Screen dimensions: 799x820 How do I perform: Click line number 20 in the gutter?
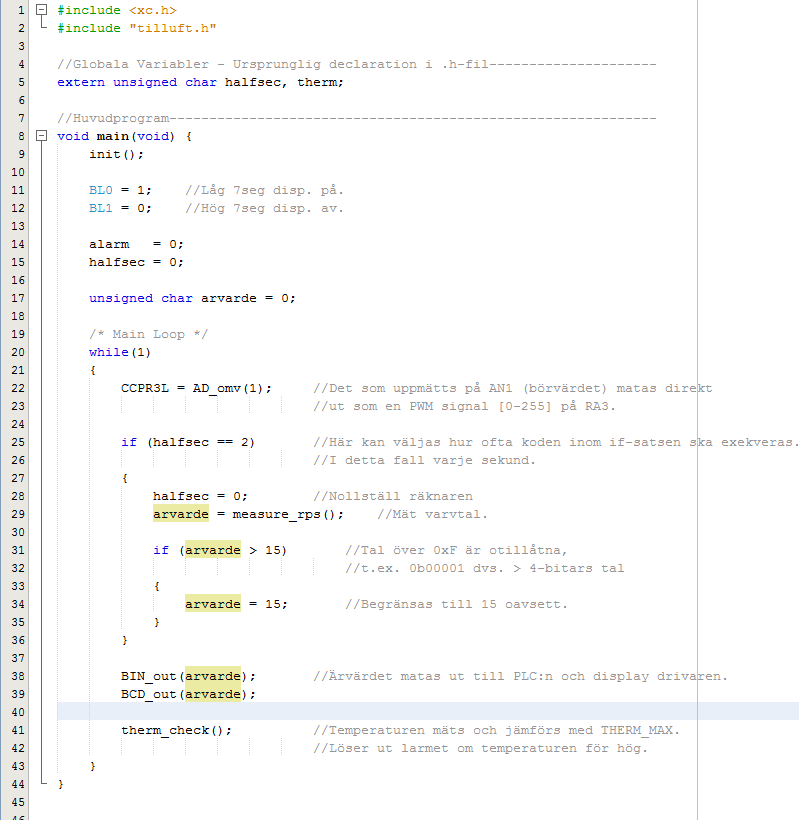21,352
